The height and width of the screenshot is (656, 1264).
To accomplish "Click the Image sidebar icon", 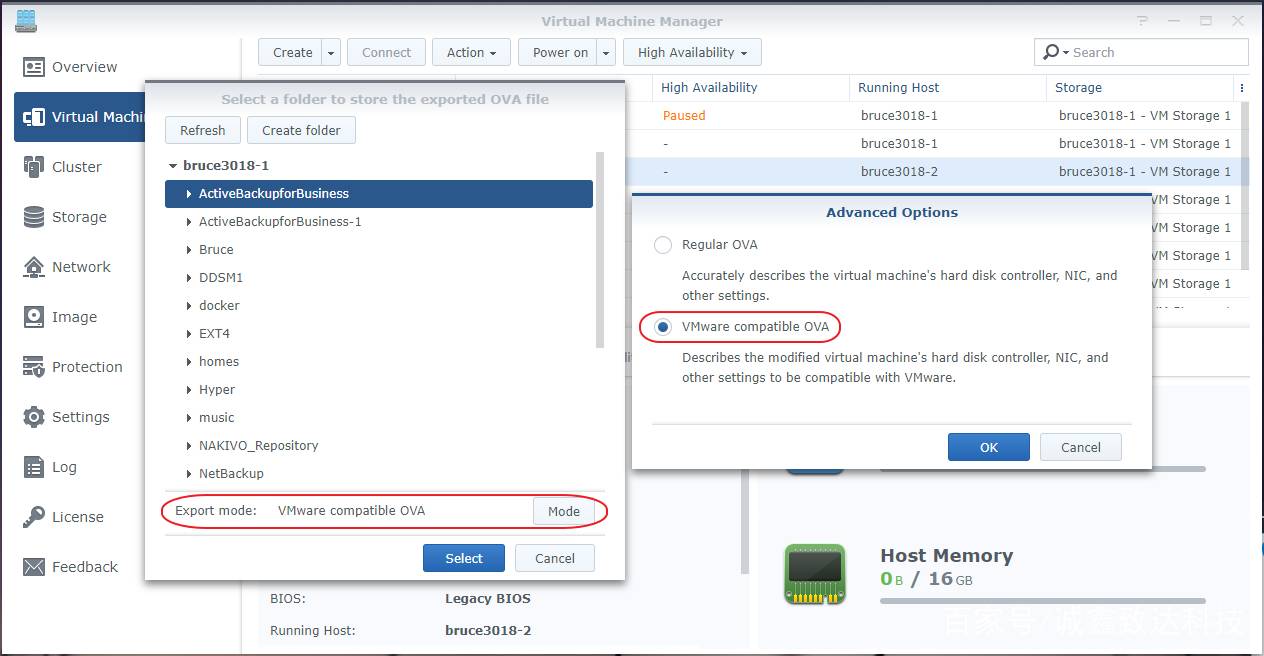I will point(34,317).
